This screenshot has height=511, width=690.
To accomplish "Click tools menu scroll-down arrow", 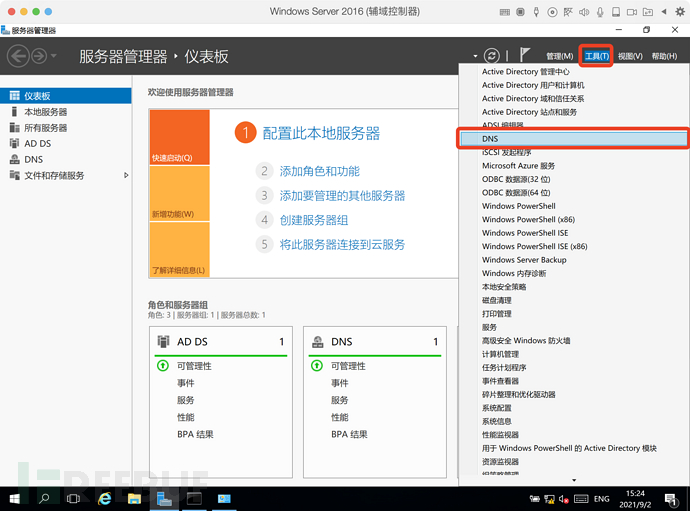I will (574, 480).
